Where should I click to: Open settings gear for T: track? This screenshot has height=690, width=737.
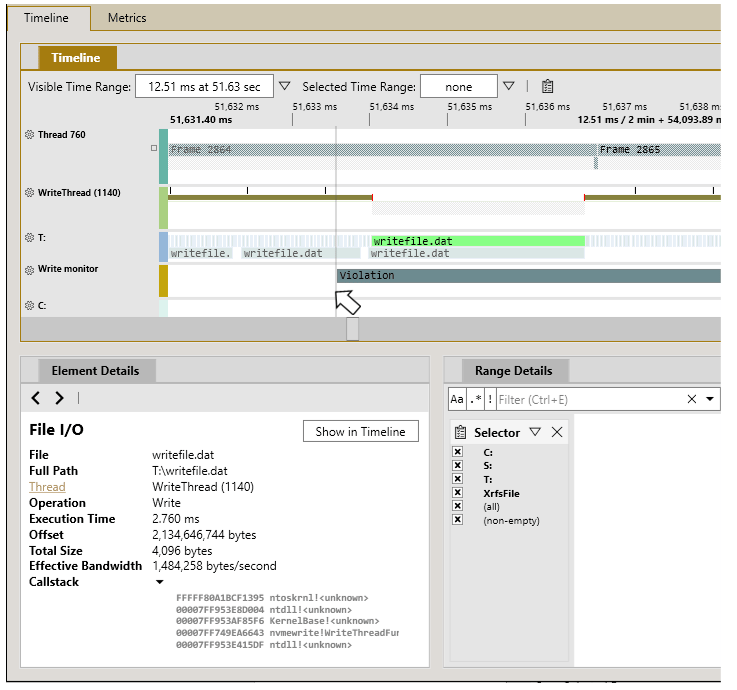click(29, 237)
